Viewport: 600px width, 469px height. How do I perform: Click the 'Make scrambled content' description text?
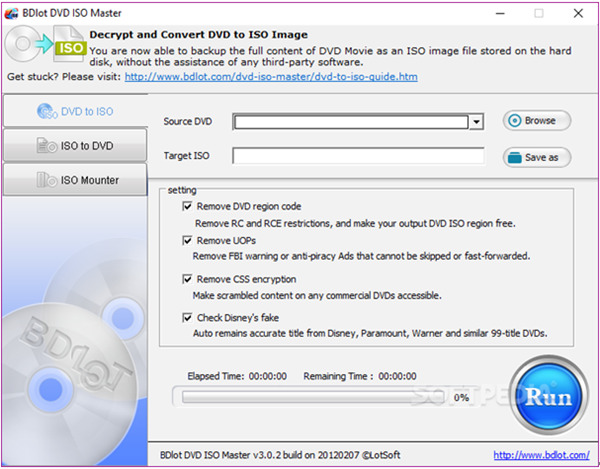317,296
